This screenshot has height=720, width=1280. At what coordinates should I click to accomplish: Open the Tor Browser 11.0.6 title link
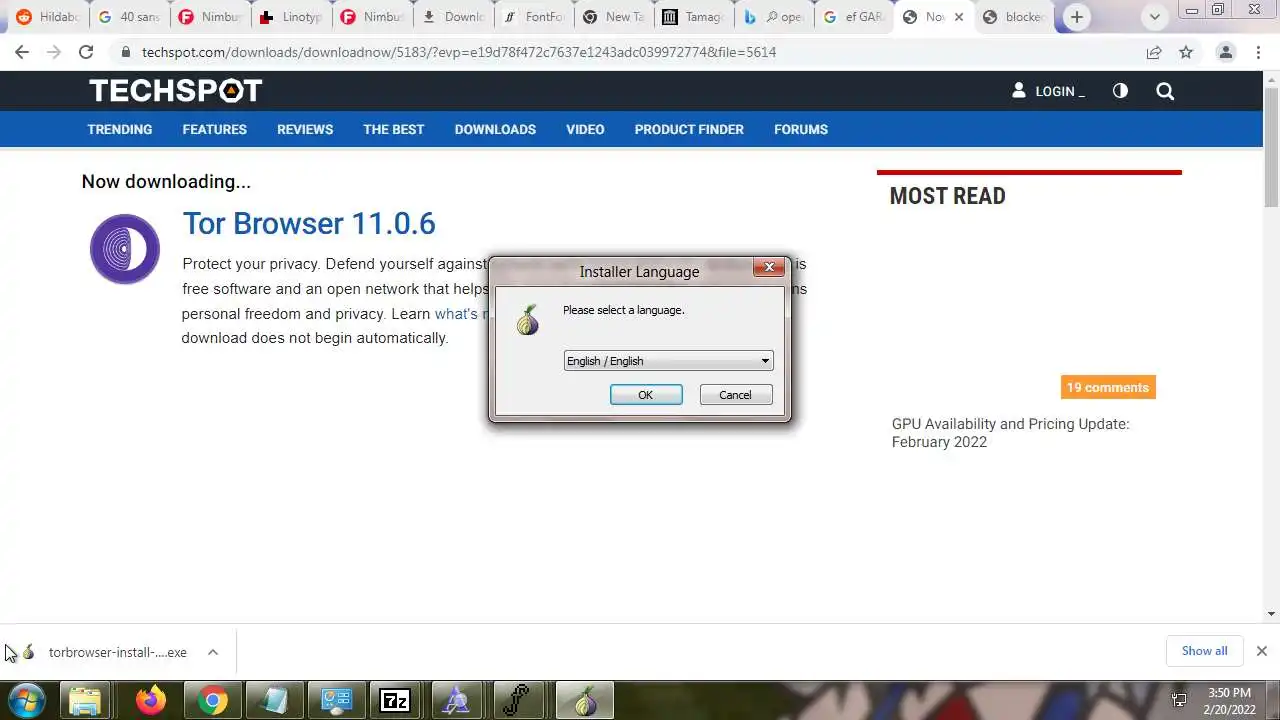[x=309, y=223]
